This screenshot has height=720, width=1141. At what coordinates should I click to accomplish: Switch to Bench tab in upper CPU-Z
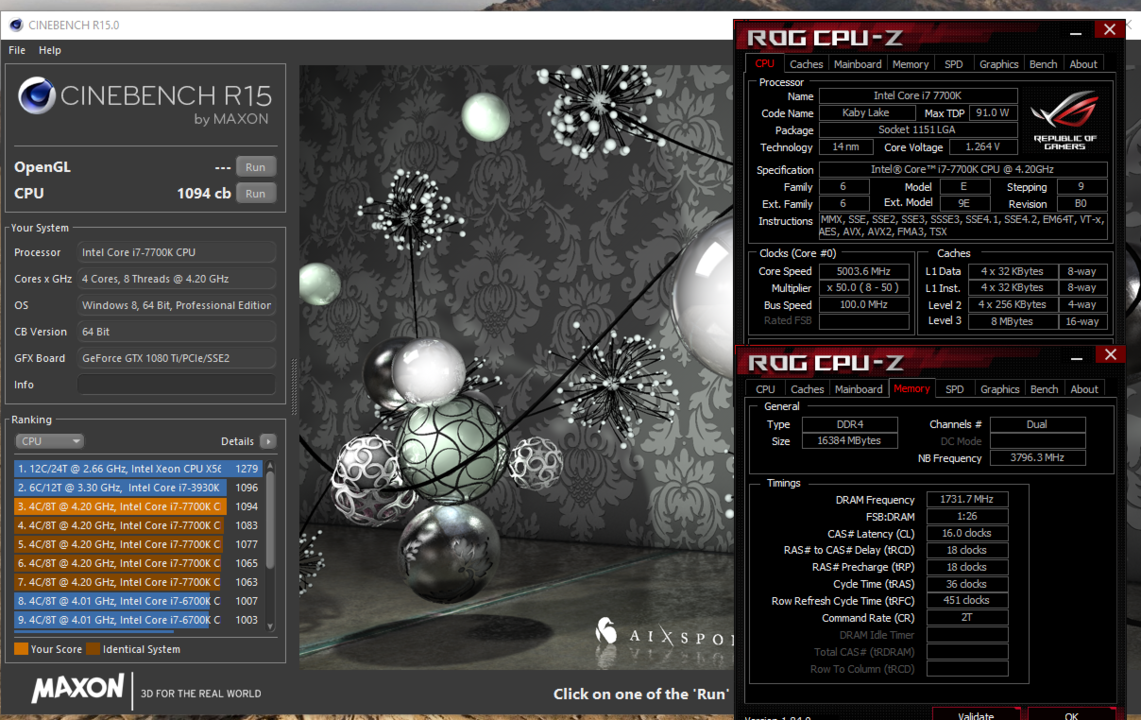(x=1043, y=64)
